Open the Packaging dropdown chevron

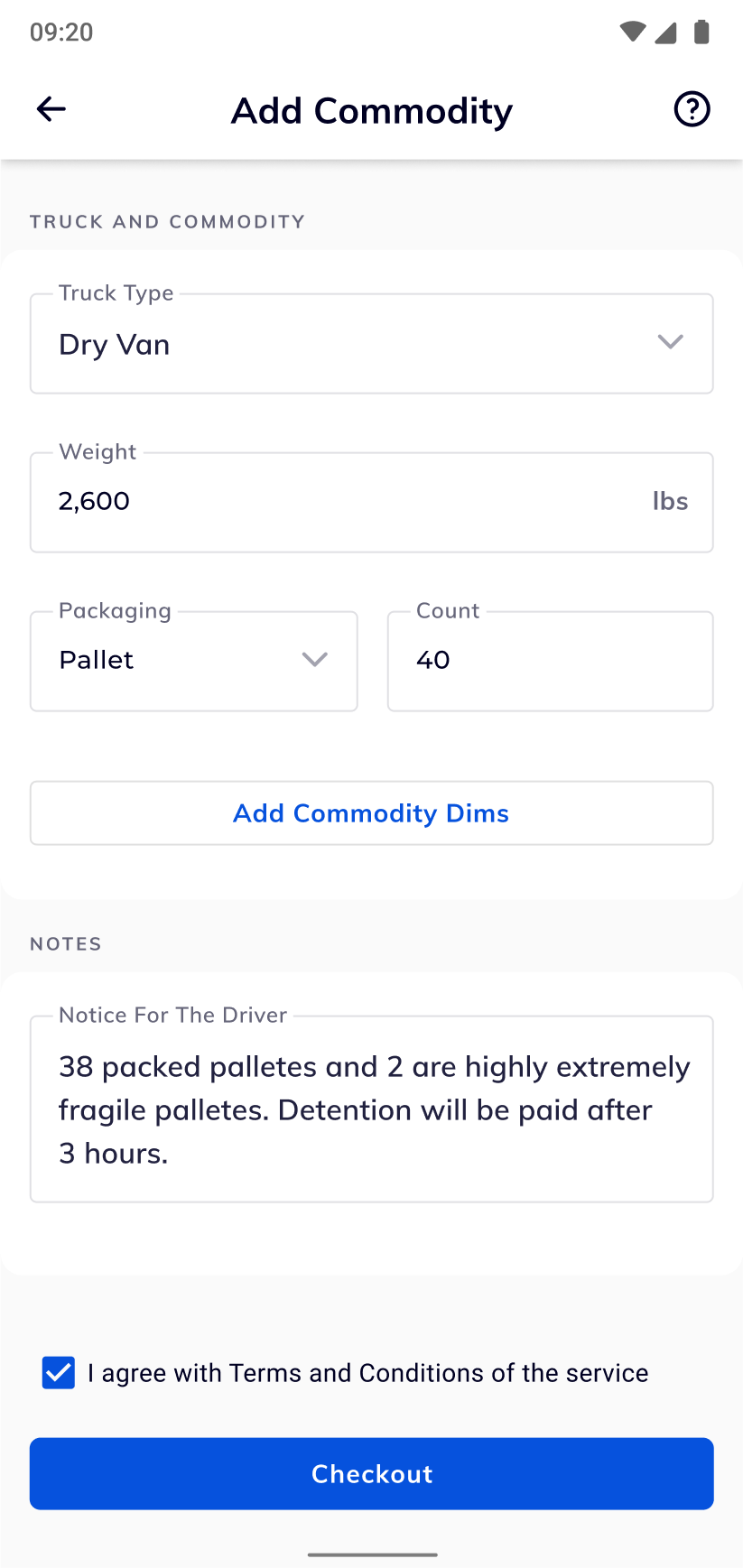(x=314, y=660)
